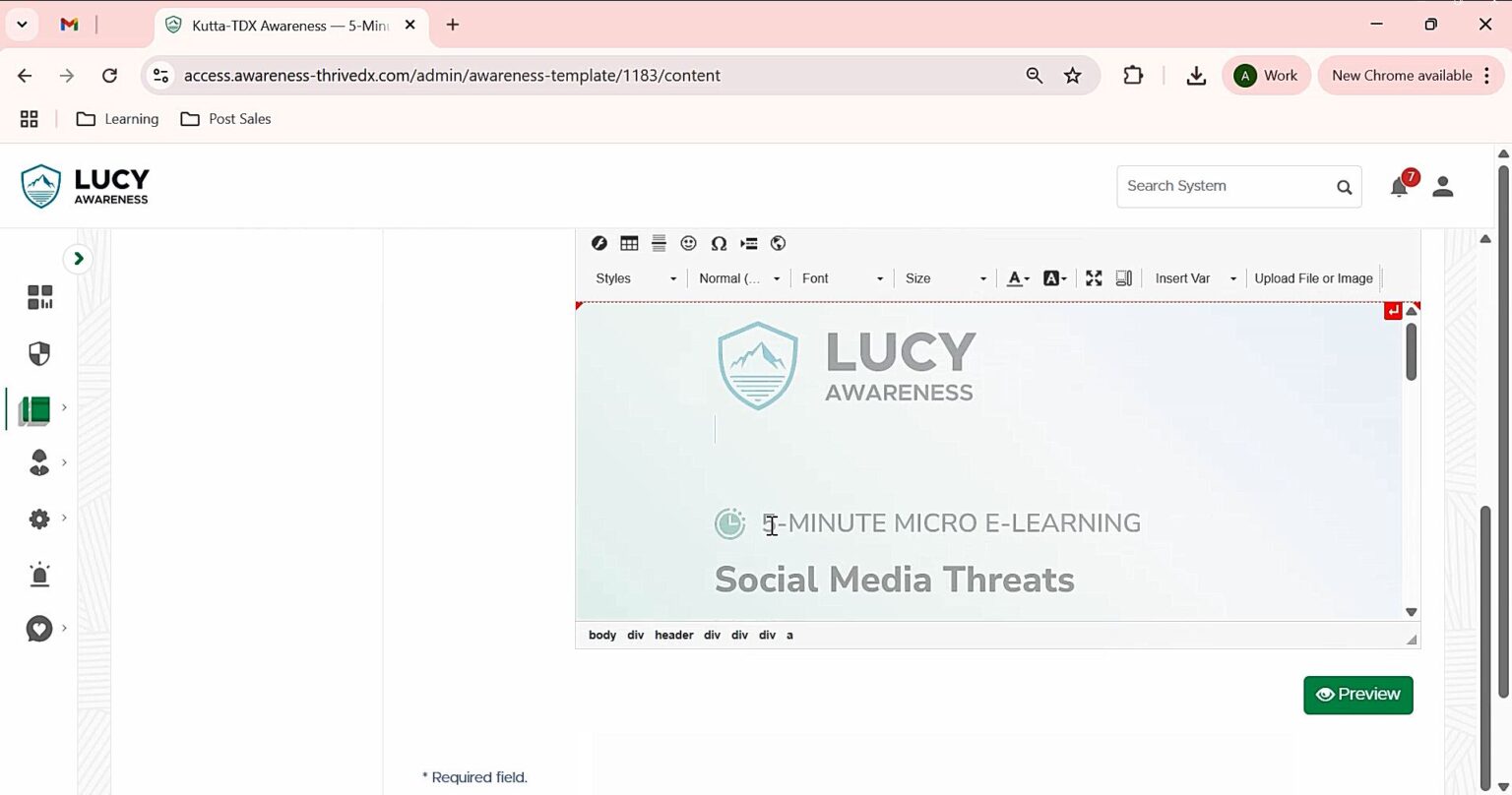Click the Social Media Threats heading
Screen dimensions: 1512x795
pyautogui.click(x=894, y=580)
